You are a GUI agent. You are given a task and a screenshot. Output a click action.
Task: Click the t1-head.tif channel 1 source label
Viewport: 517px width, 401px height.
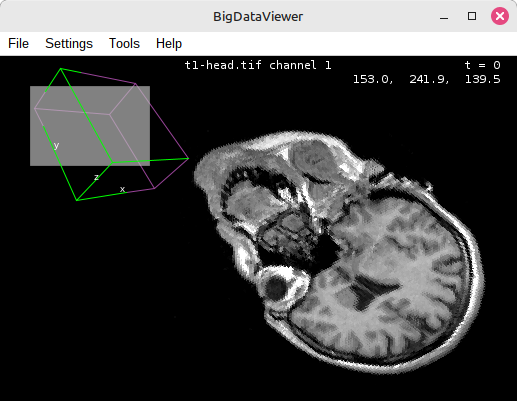tap(258, 65)
